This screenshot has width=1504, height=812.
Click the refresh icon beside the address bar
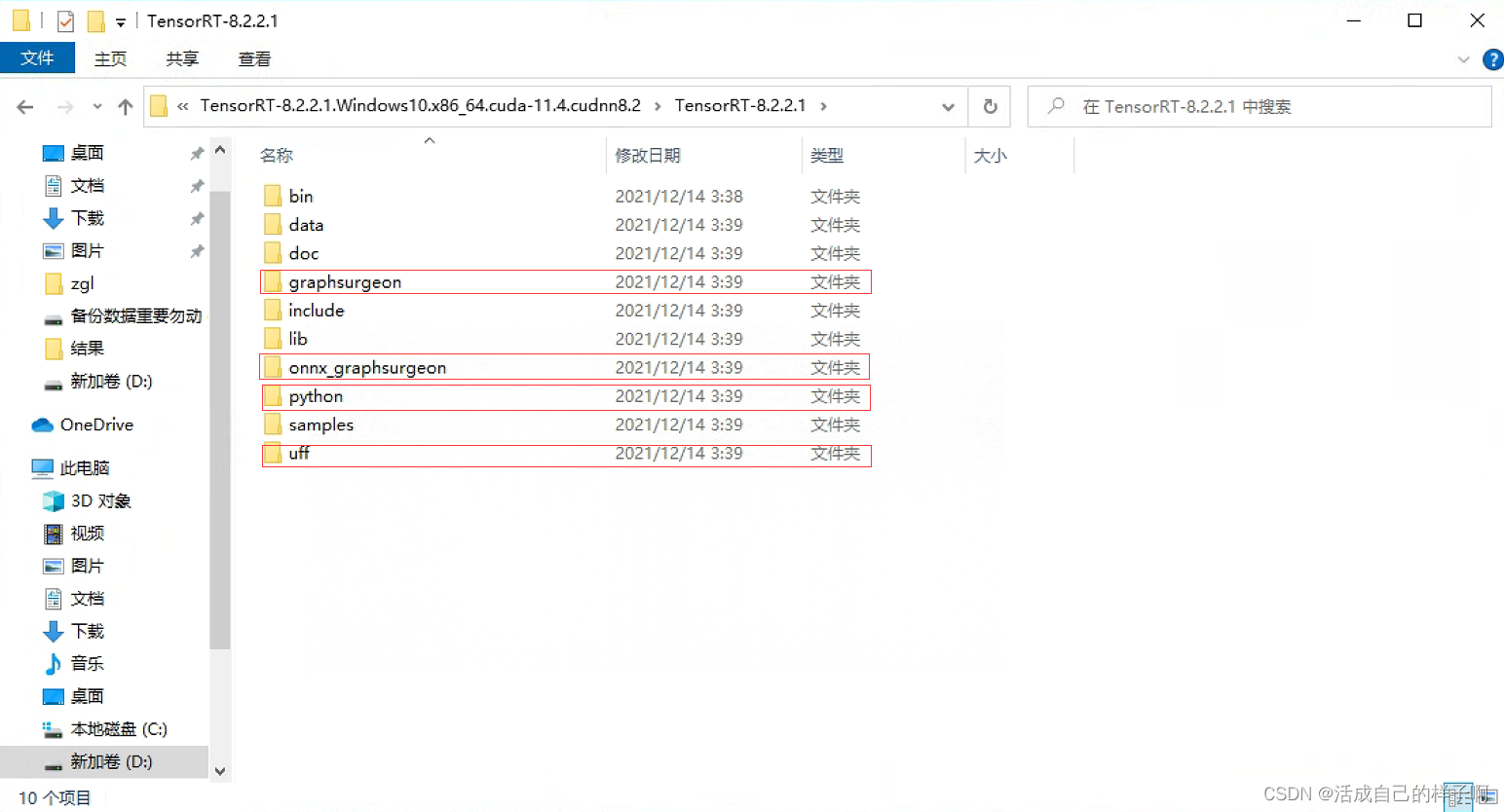click(x=989, y=106)
